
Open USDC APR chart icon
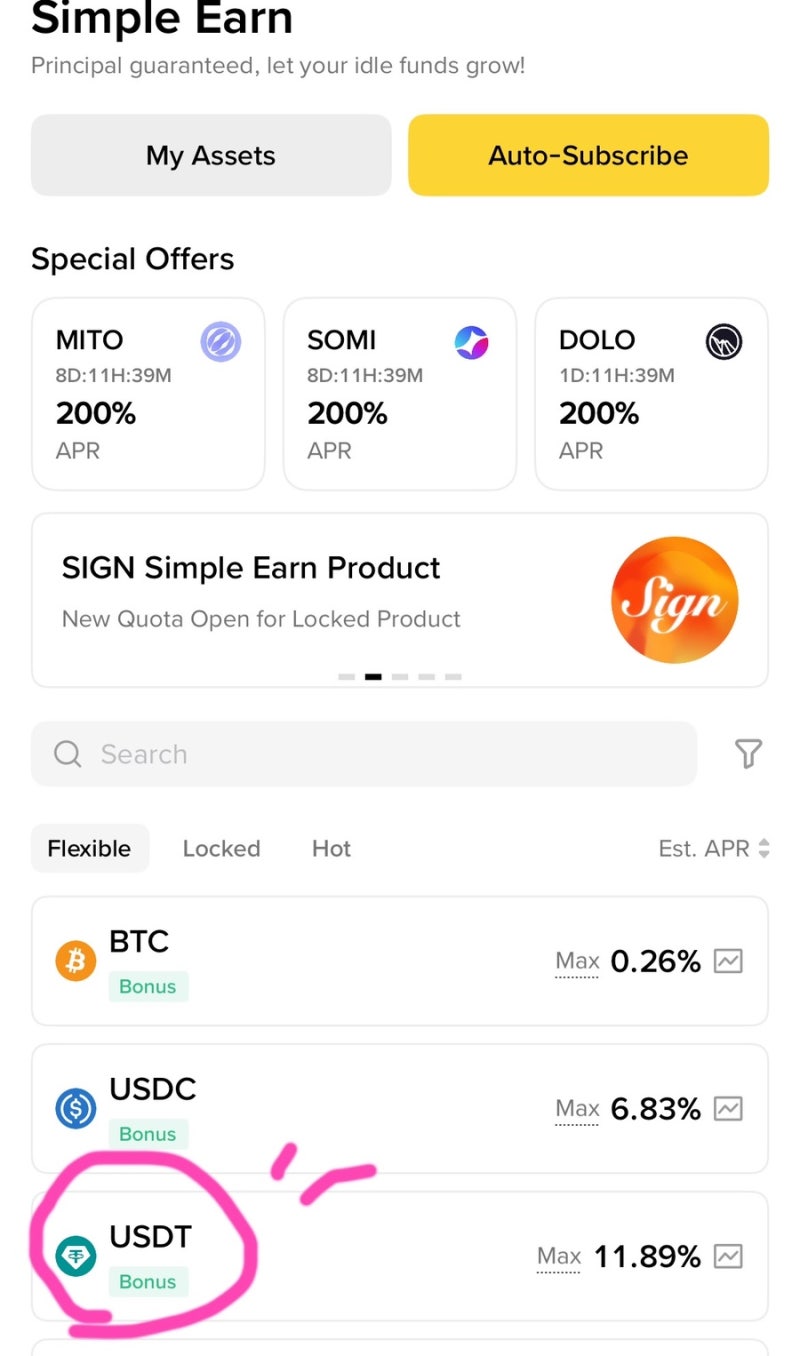(x=728, y=1109)
